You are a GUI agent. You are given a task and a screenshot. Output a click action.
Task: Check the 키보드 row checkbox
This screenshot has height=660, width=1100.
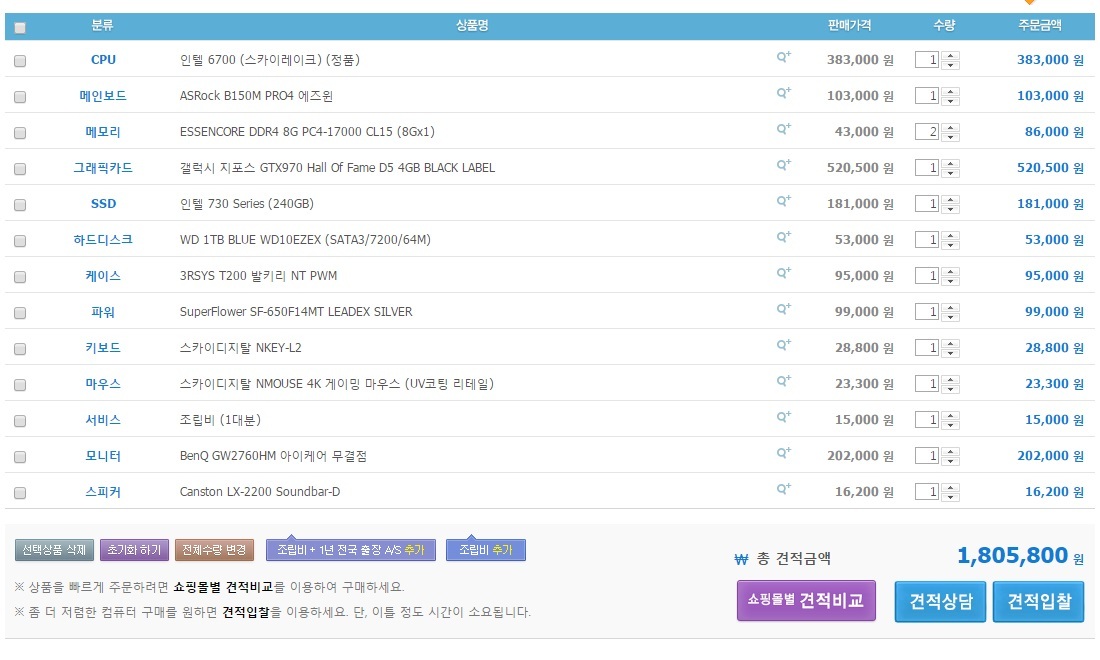pyautogui.click(x=20, y=349)
